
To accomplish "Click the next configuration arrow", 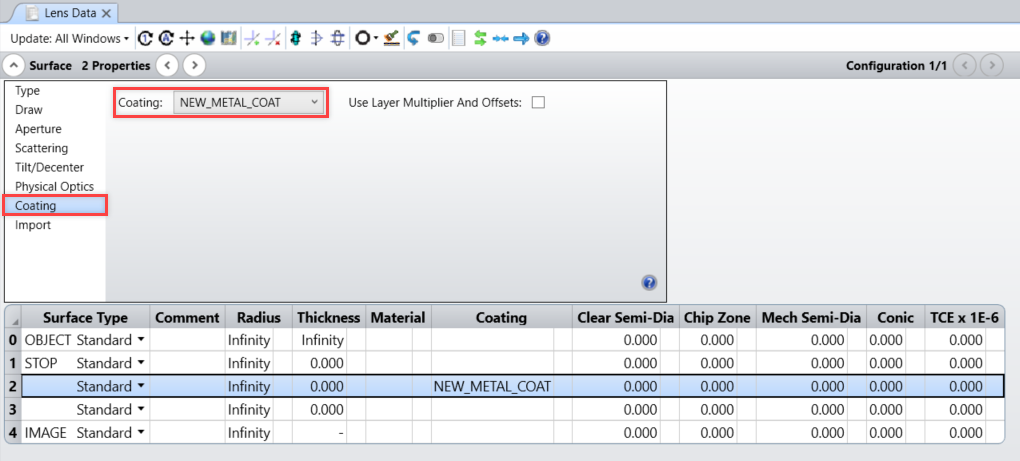I will coord(991,66).
